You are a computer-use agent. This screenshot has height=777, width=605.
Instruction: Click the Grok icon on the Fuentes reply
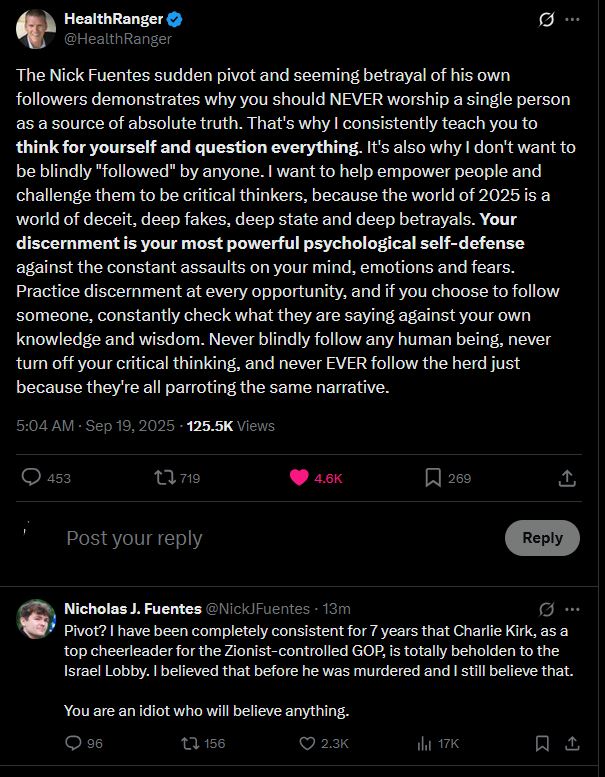point(547,608)
